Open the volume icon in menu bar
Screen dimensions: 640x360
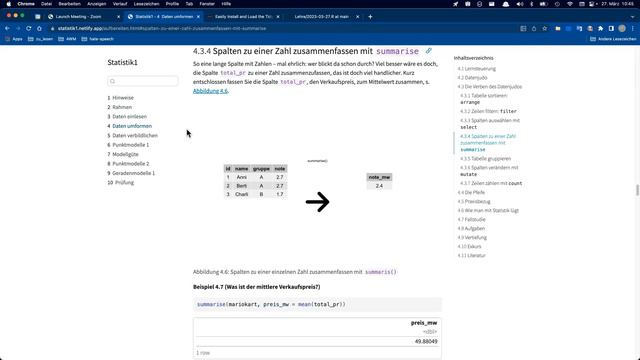[x=520, y=4]
